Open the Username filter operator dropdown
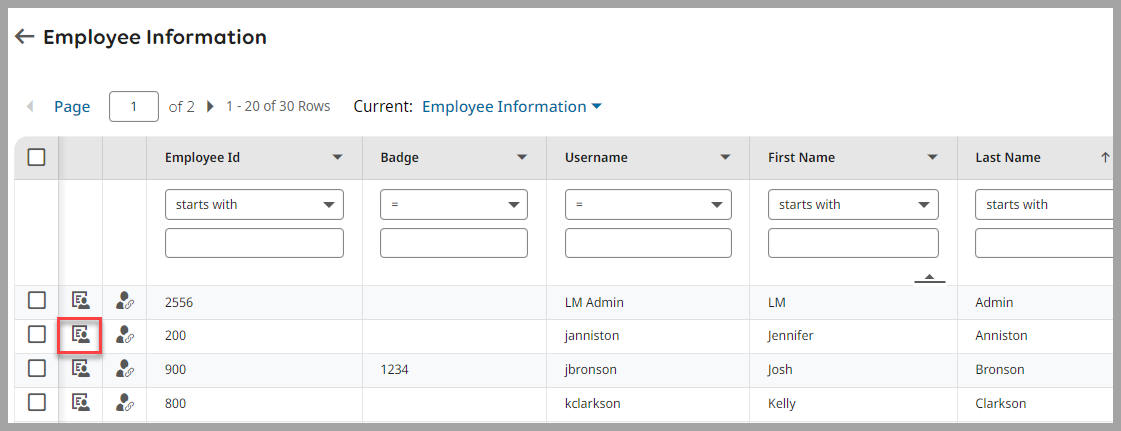This screenshot has height=431, width=1121. pos(648,204)
